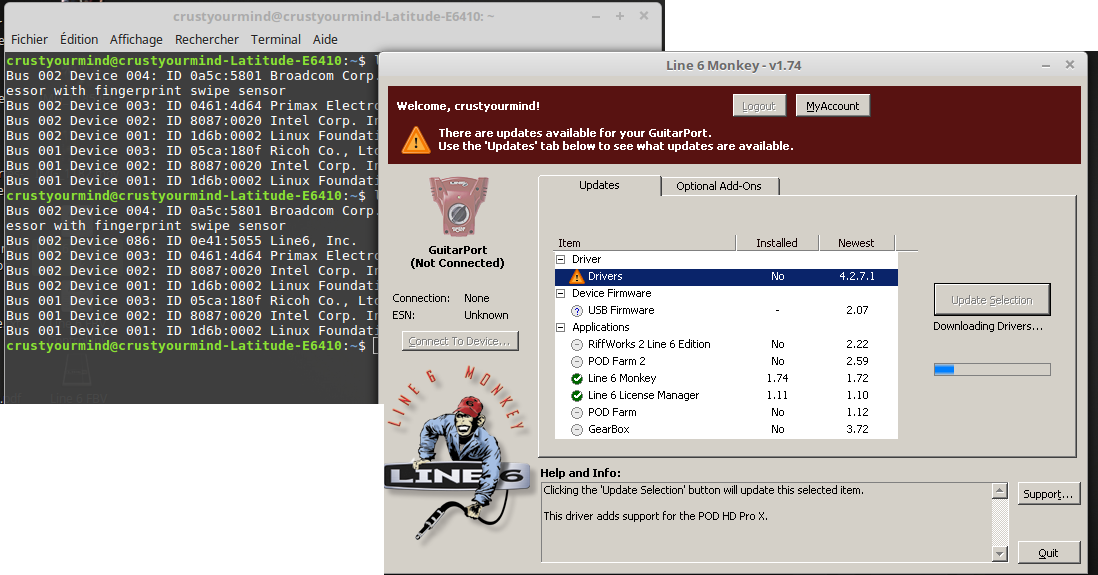Open Aide menu in terminal
Screen dimensions: 1098x575
(x=325, y=40)
